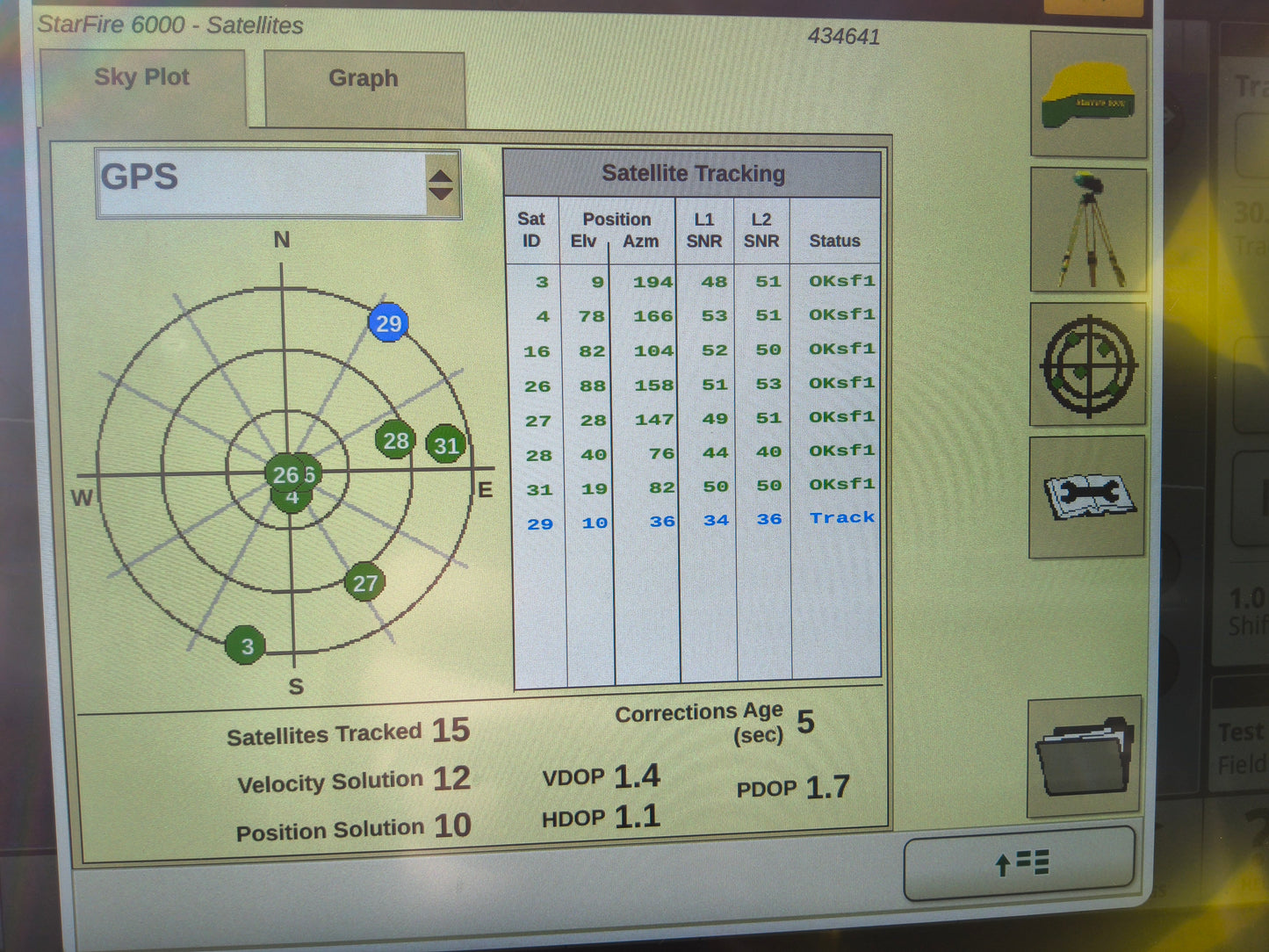
Task: Open the GPS constellation selector
Action: (x=263, y=178)
